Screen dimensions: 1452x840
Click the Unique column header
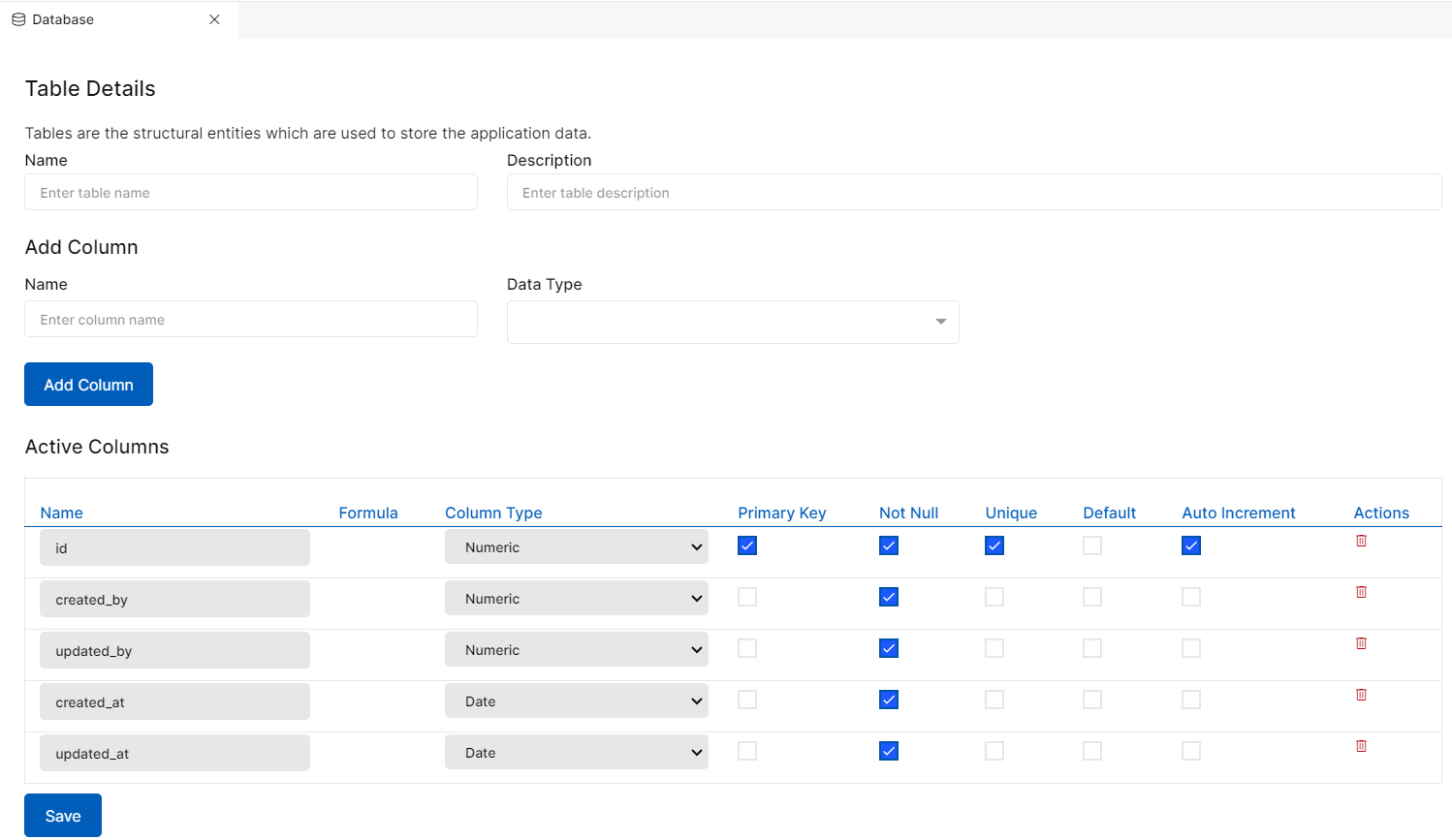(1011, 513)
